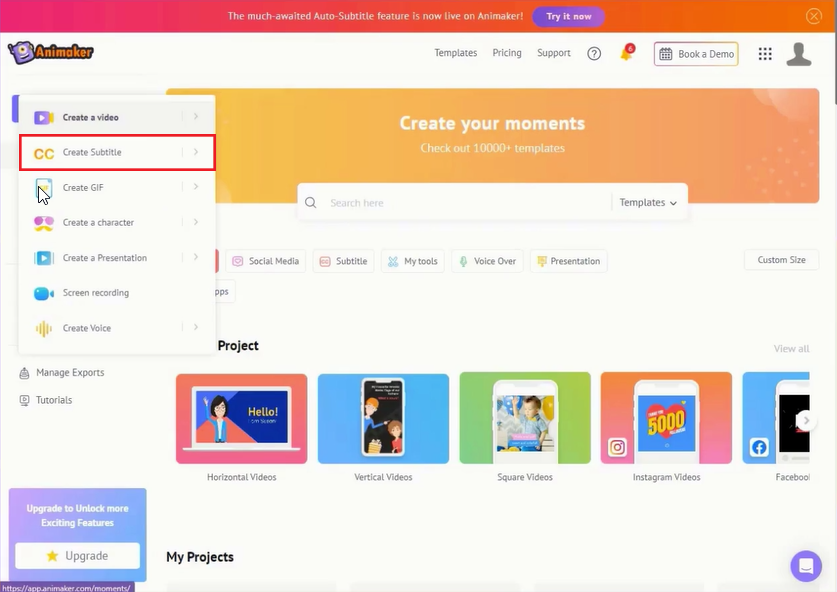Expand the Create a character submenu arrow
This screenshot has height=592, width=837.
(x=196, y=222)
